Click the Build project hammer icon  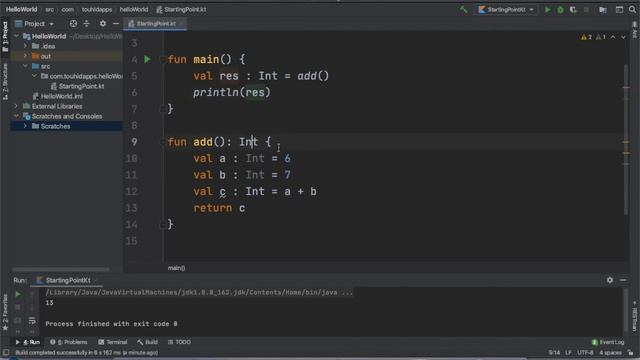[463, 9]
